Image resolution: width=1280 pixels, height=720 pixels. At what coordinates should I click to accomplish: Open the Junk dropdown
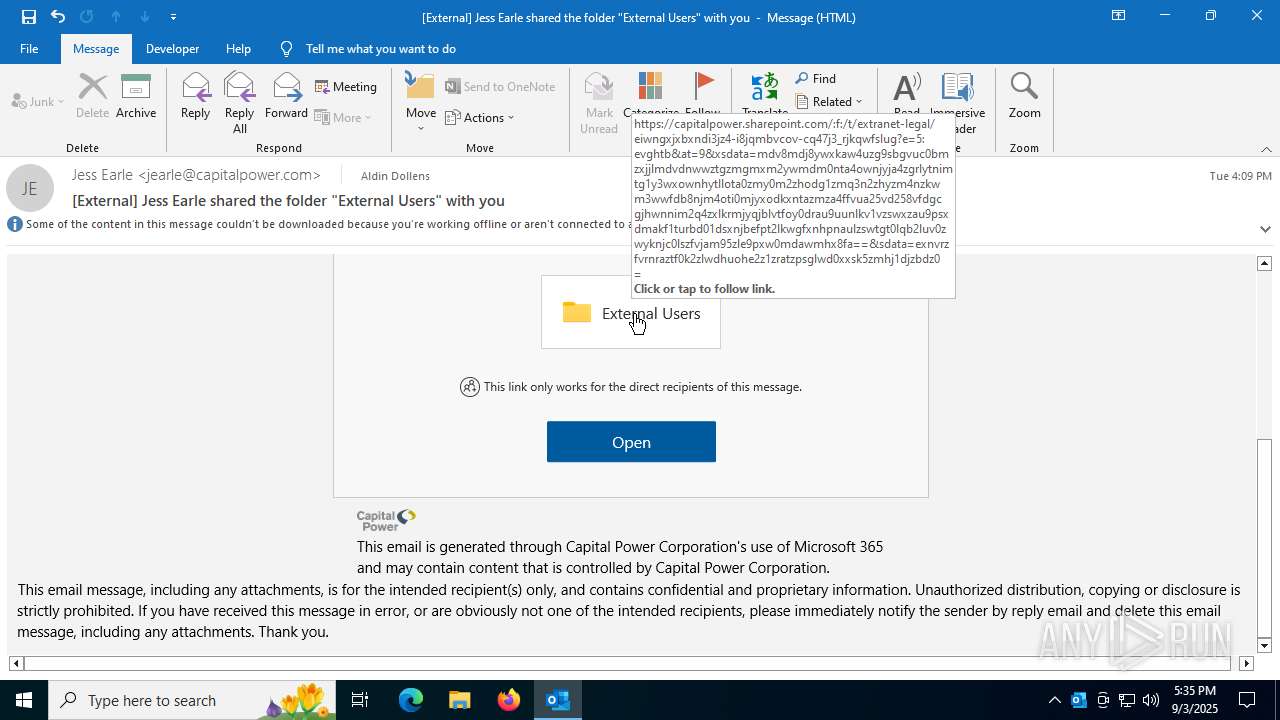38,101
